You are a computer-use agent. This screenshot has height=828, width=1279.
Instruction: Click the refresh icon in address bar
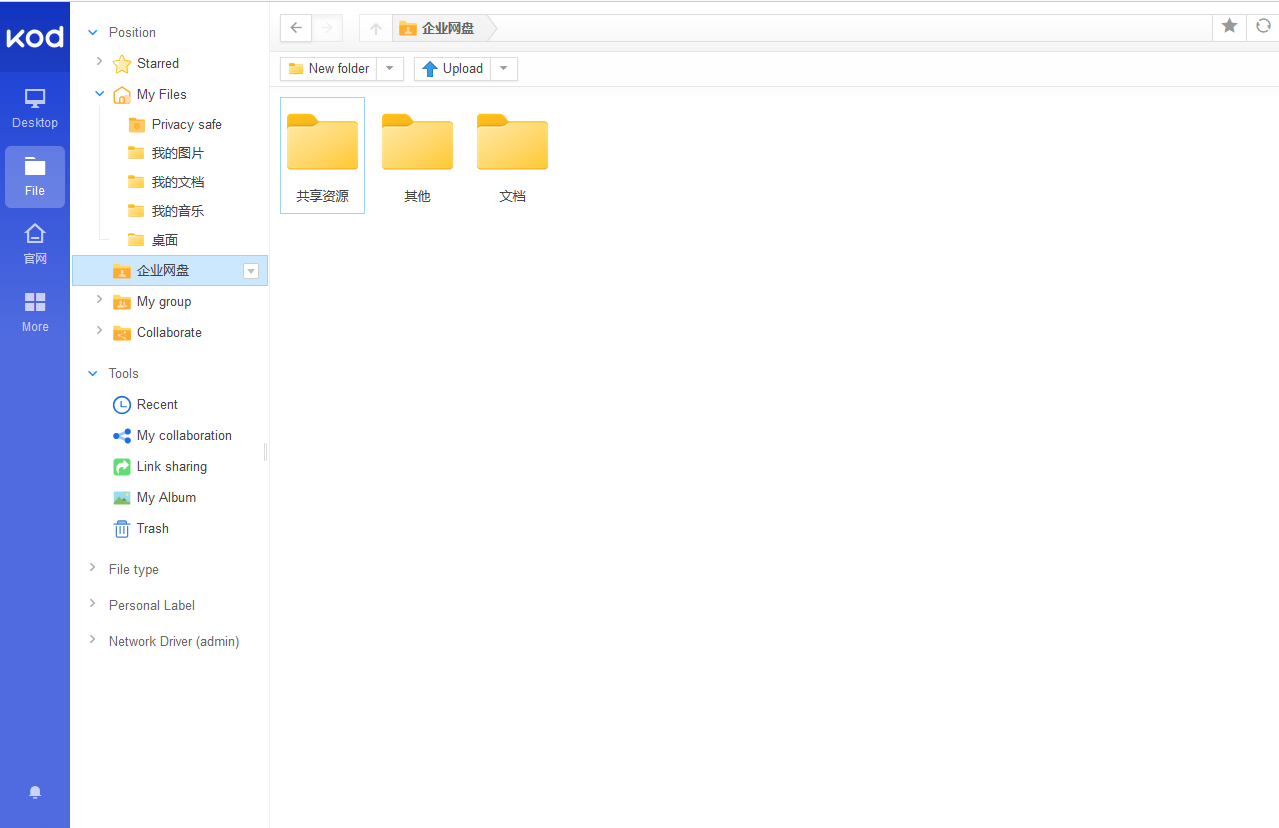tap(1263, 27)
